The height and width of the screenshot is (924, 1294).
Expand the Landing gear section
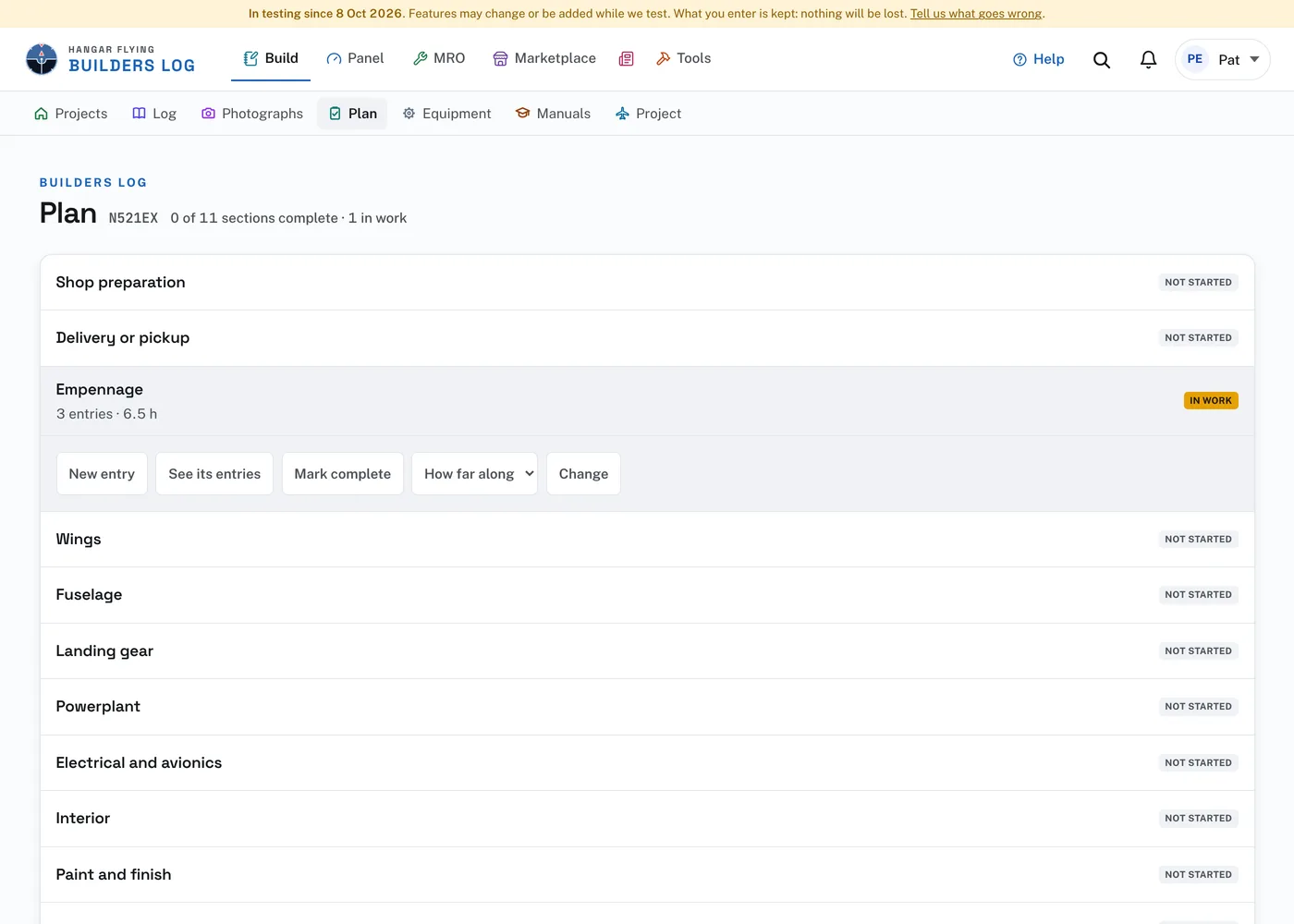click(647, 651)
